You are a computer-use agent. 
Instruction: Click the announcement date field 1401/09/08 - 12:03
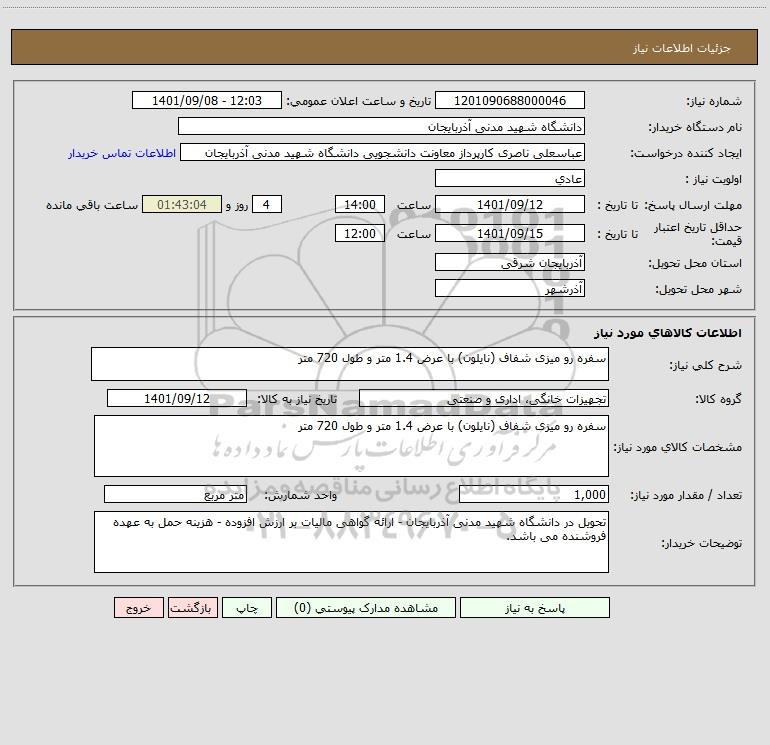click(x=207, y=100)
